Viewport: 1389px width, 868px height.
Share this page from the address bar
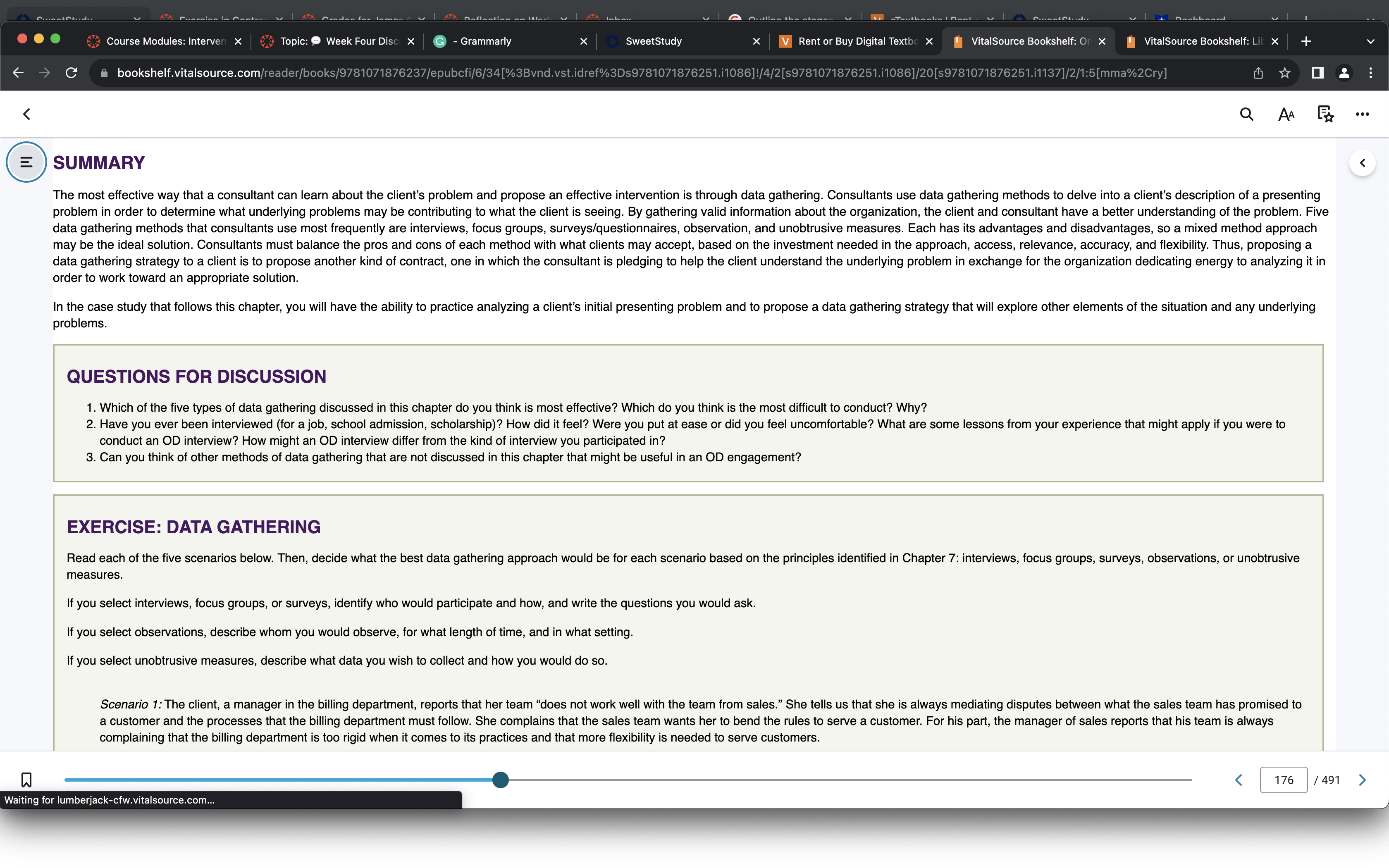tap(1258, 73)
